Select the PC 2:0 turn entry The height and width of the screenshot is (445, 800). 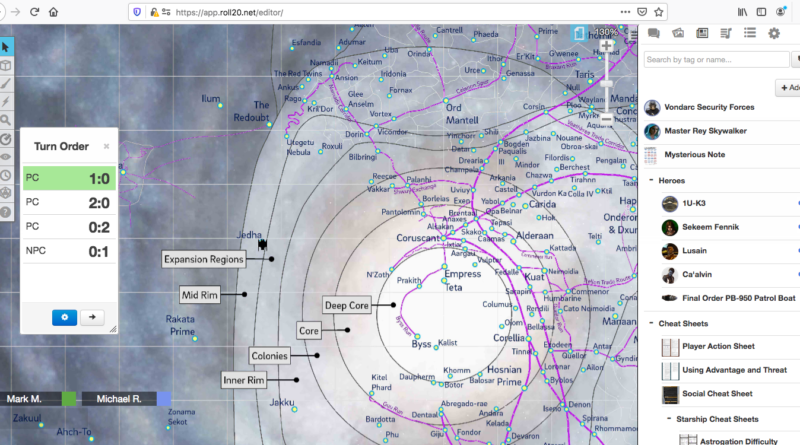(x=69, y=203)
